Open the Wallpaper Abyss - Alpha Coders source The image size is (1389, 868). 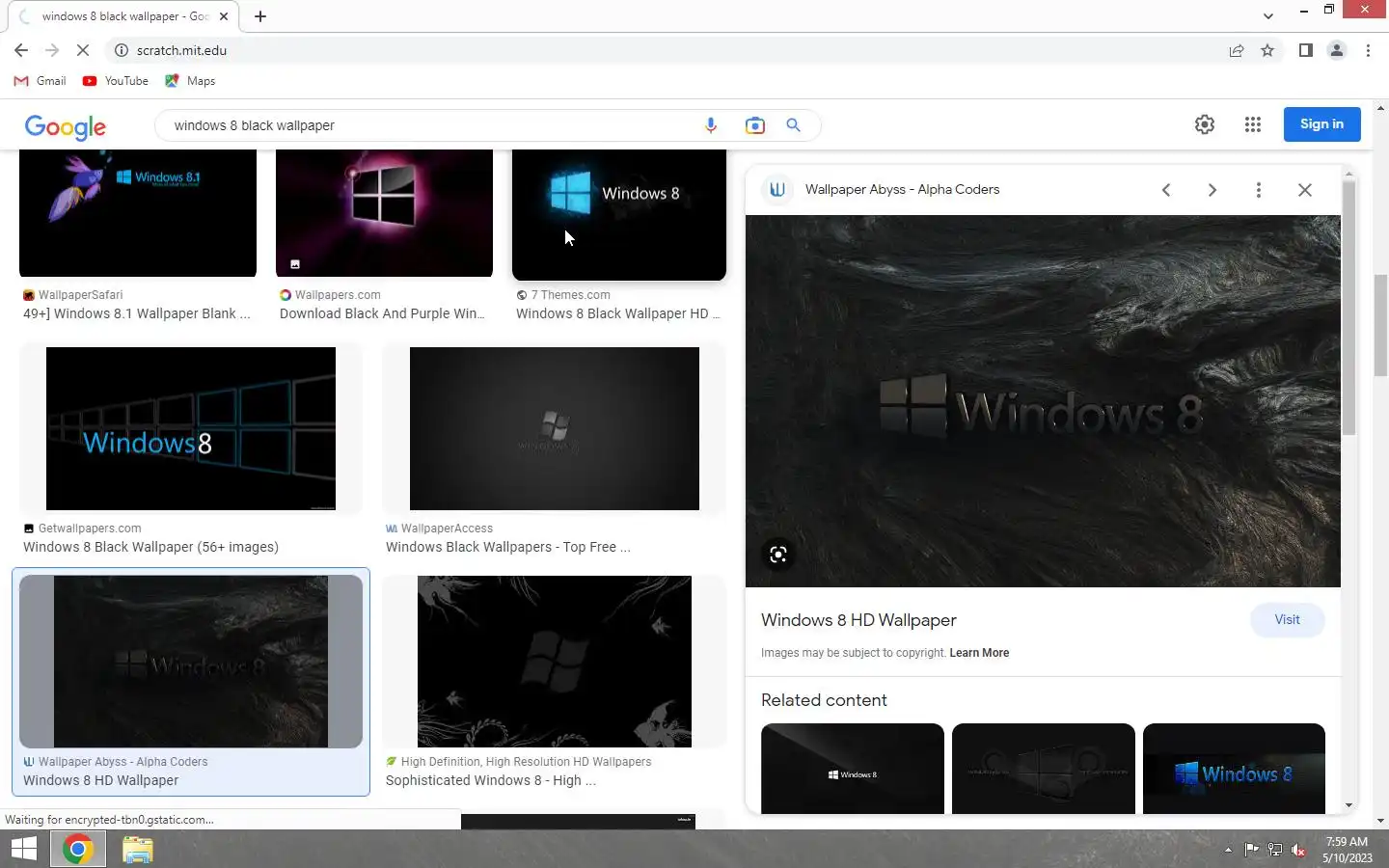tap(902, 190)
